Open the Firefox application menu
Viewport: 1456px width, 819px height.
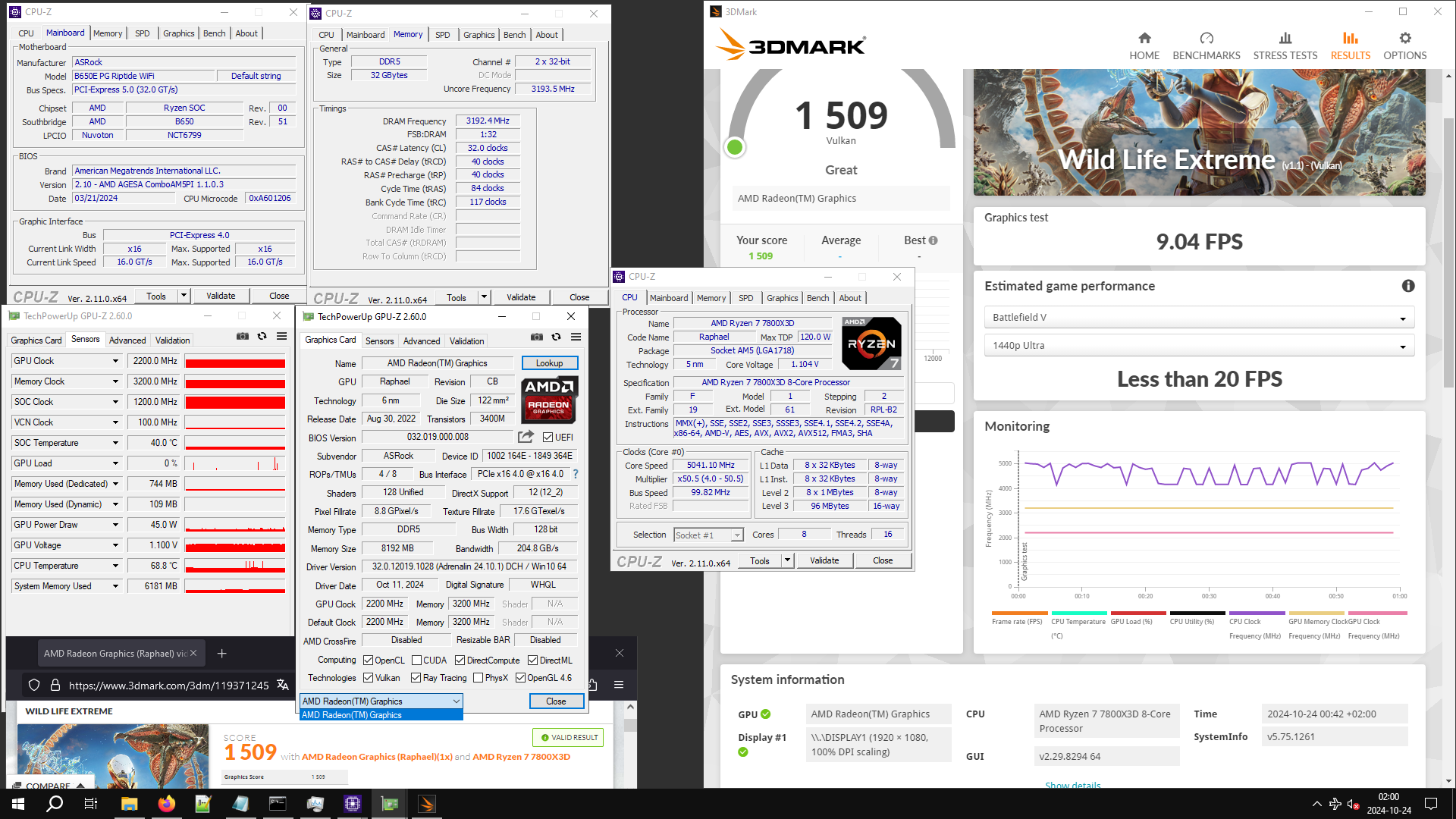619,685
